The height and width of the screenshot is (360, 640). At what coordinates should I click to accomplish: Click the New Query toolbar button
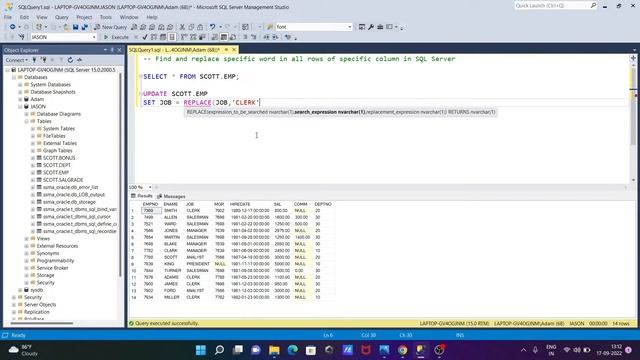click(x=110, y=27)
